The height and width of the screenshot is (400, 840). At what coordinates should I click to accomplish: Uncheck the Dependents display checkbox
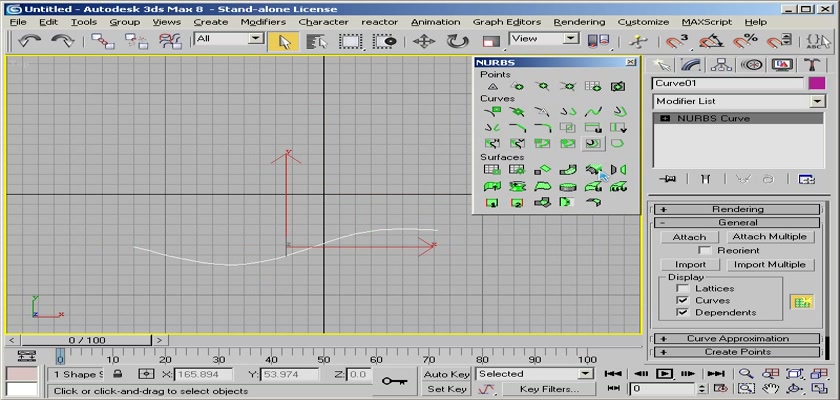pyautogui.click(x=682, y=312)
